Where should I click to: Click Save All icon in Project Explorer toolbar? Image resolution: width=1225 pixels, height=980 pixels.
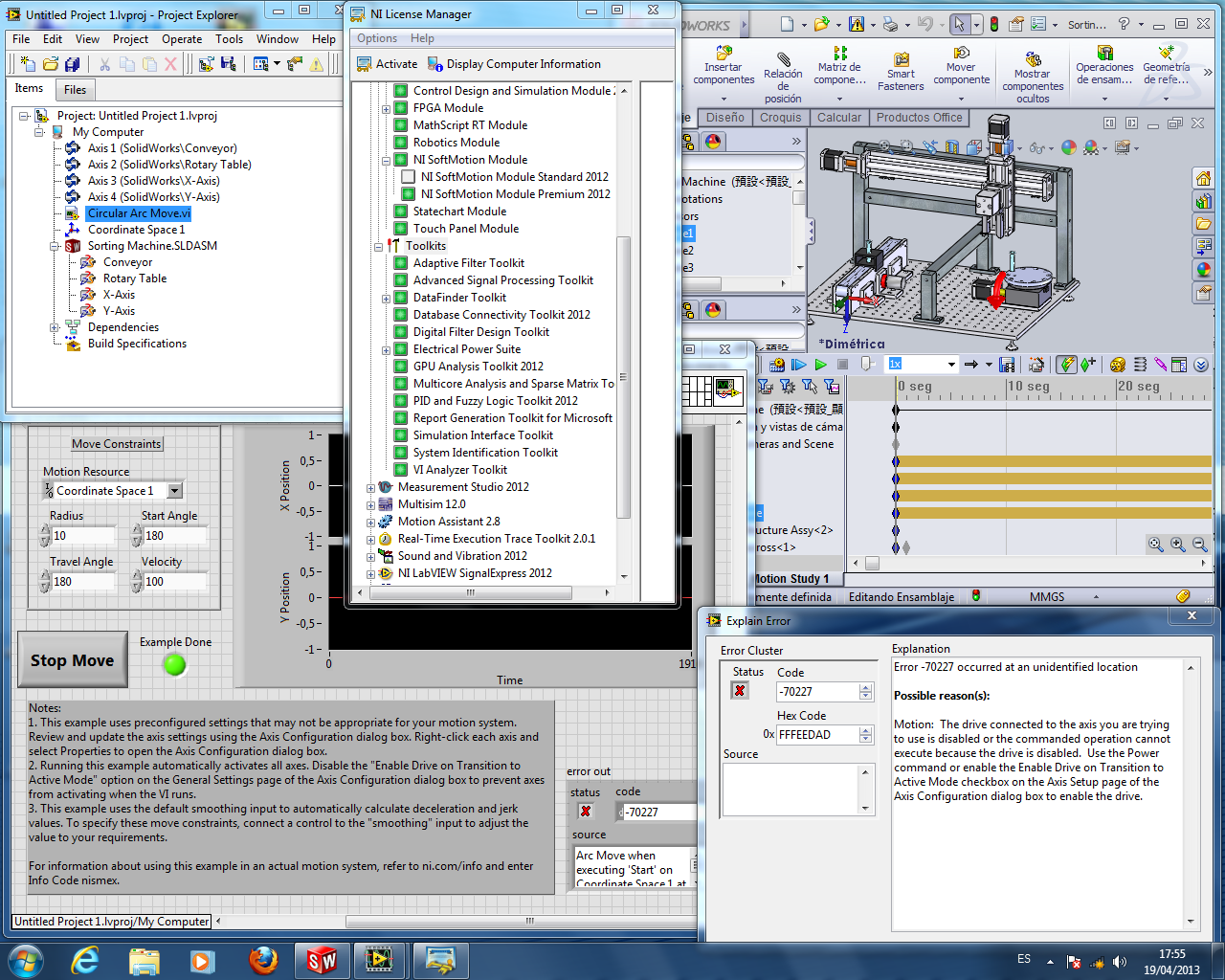coord(72,64)
